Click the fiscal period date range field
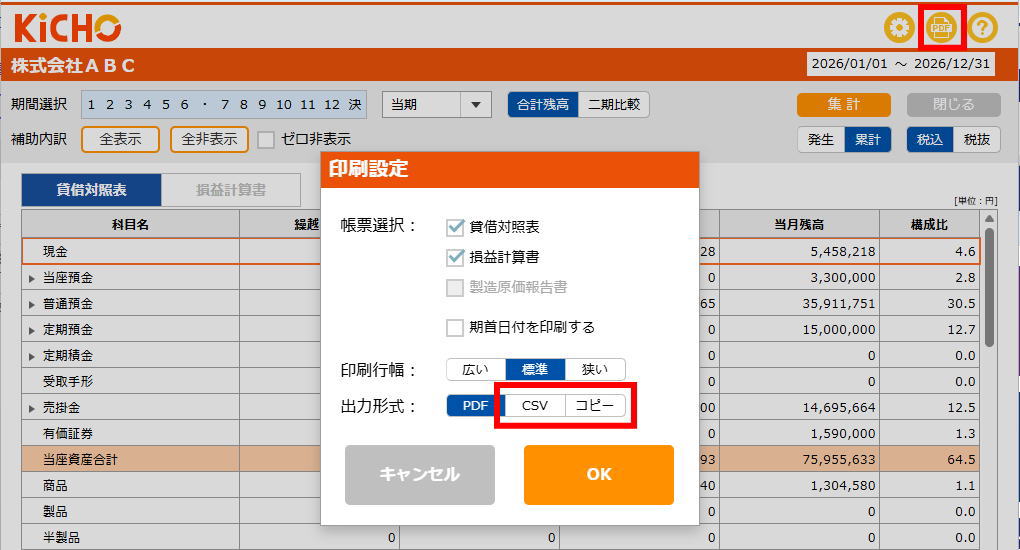Screen dimensions: 1020x550 (x=901, y=64)
